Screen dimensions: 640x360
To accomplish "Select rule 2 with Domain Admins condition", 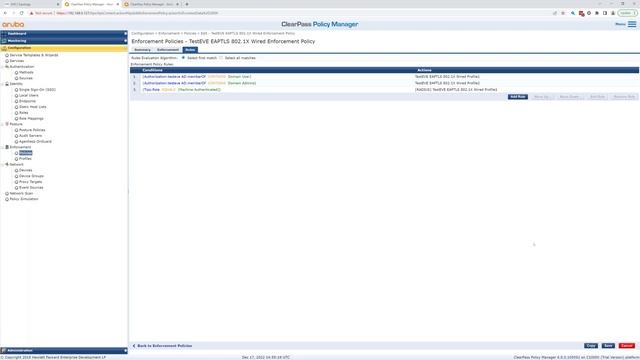I will pos(384,83).
